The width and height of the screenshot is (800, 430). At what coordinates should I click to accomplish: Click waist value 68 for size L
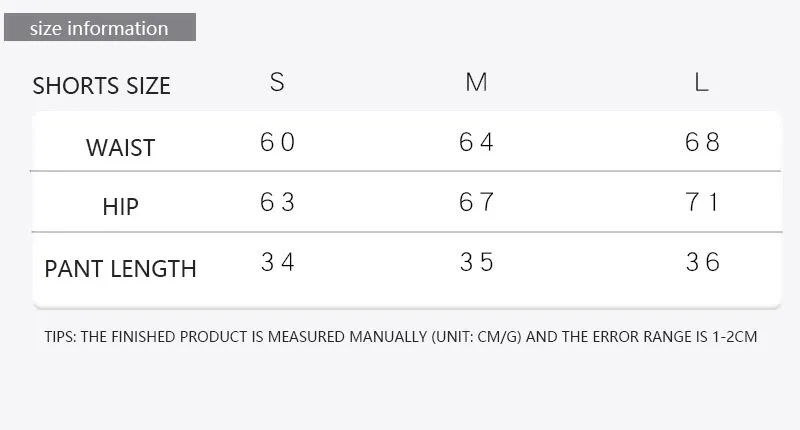click(x=702, y=142)
